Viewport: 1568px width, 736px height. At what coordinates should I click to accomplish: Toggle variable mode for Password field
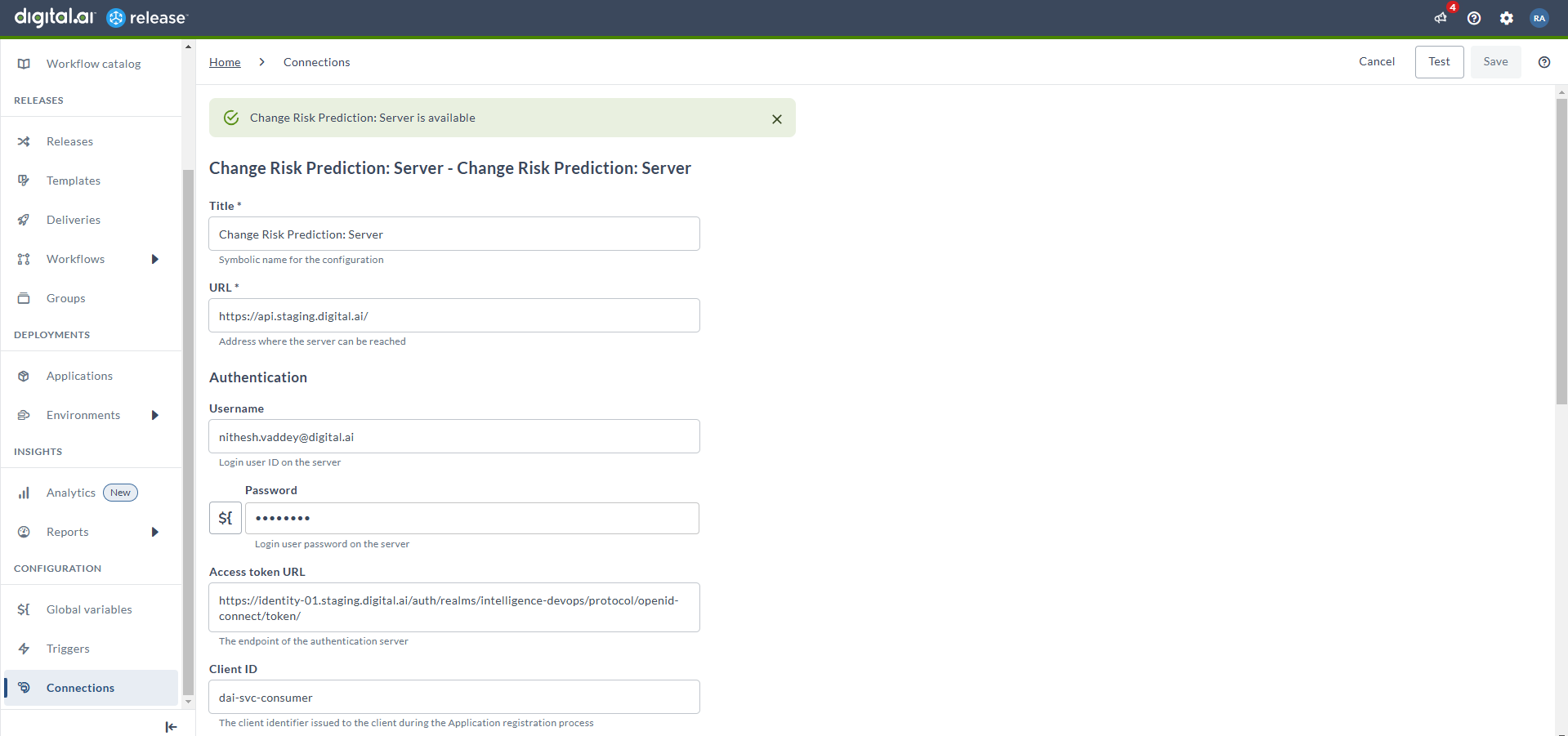point(226,518)
